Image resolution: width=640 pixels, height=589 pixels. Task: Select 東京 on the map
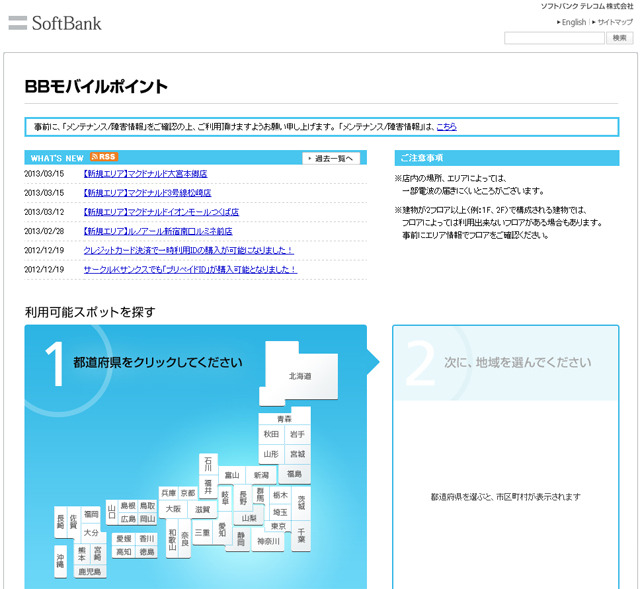[279, 526]
